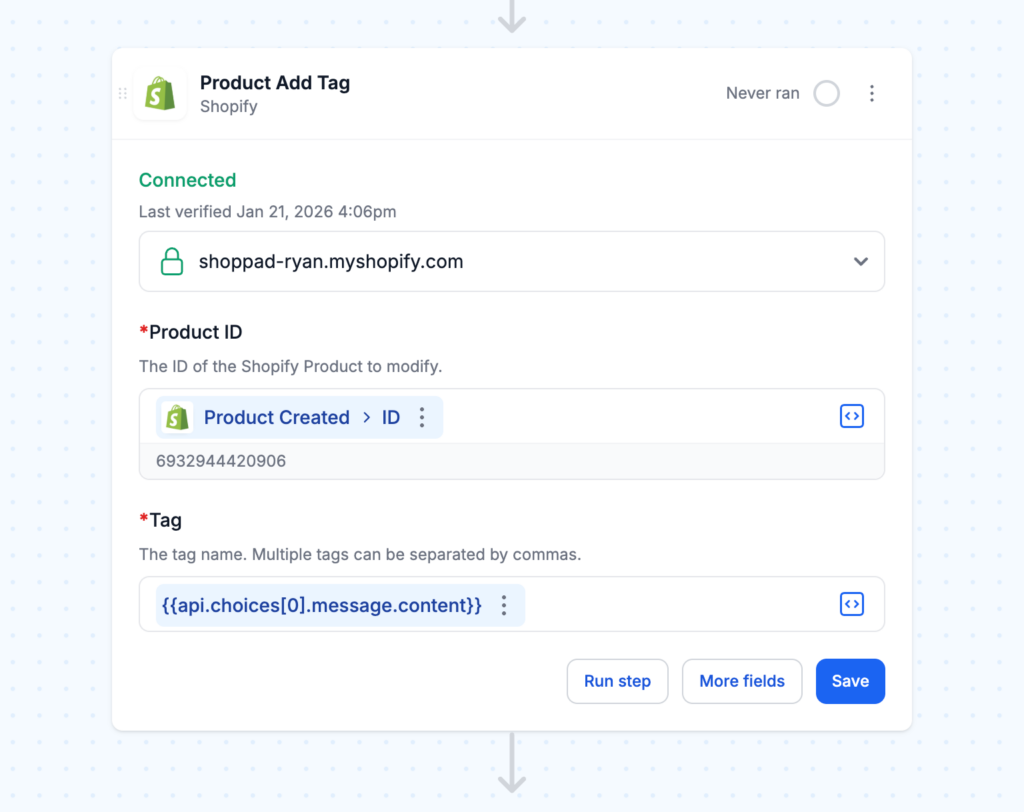The width and height of the screenshot is (1024, 812).
Task: Show More fields for this step
Action: pos(742,681)
